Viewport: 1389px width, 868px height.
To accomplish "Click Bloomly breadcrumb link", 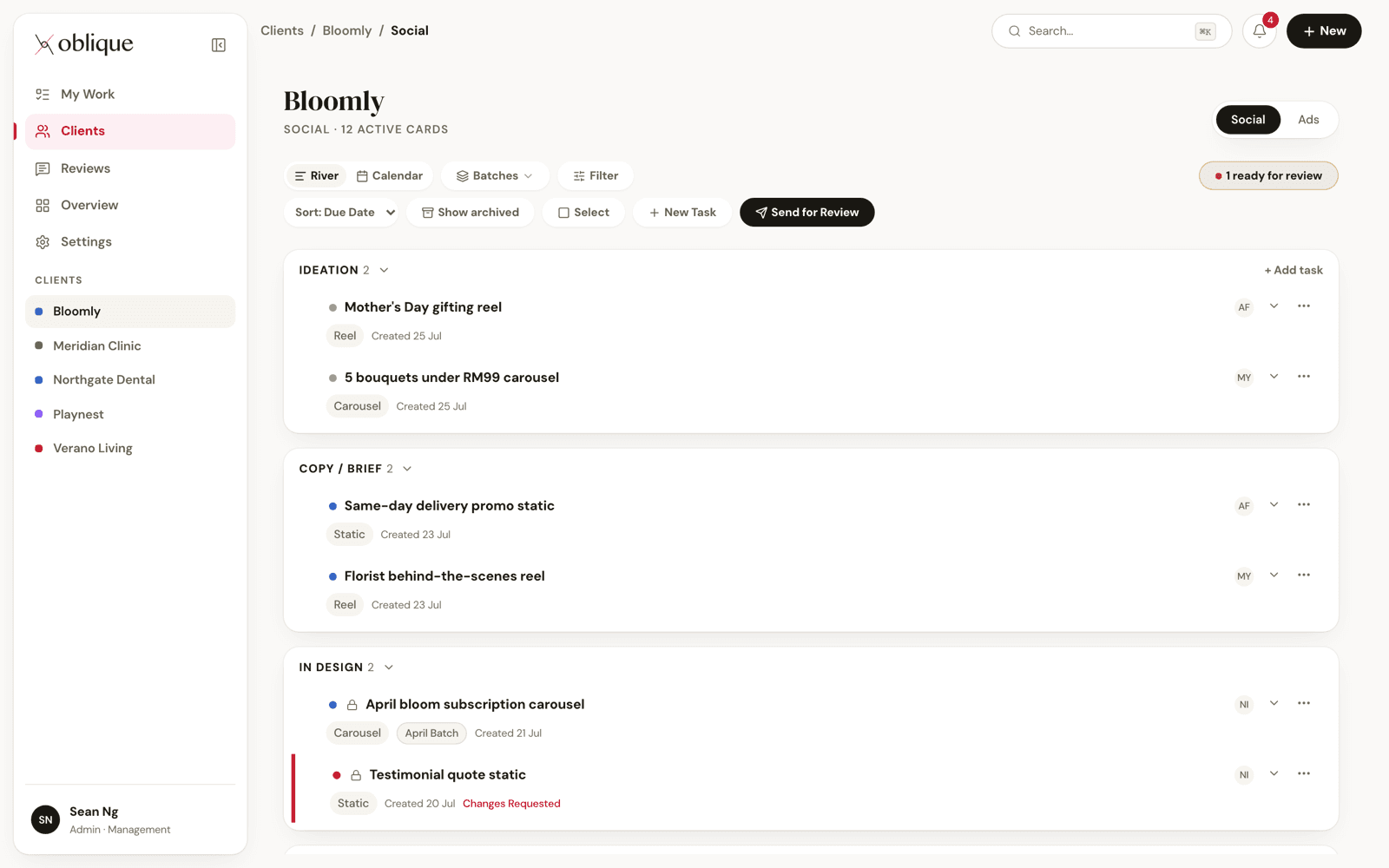I will tap(347, 30).
